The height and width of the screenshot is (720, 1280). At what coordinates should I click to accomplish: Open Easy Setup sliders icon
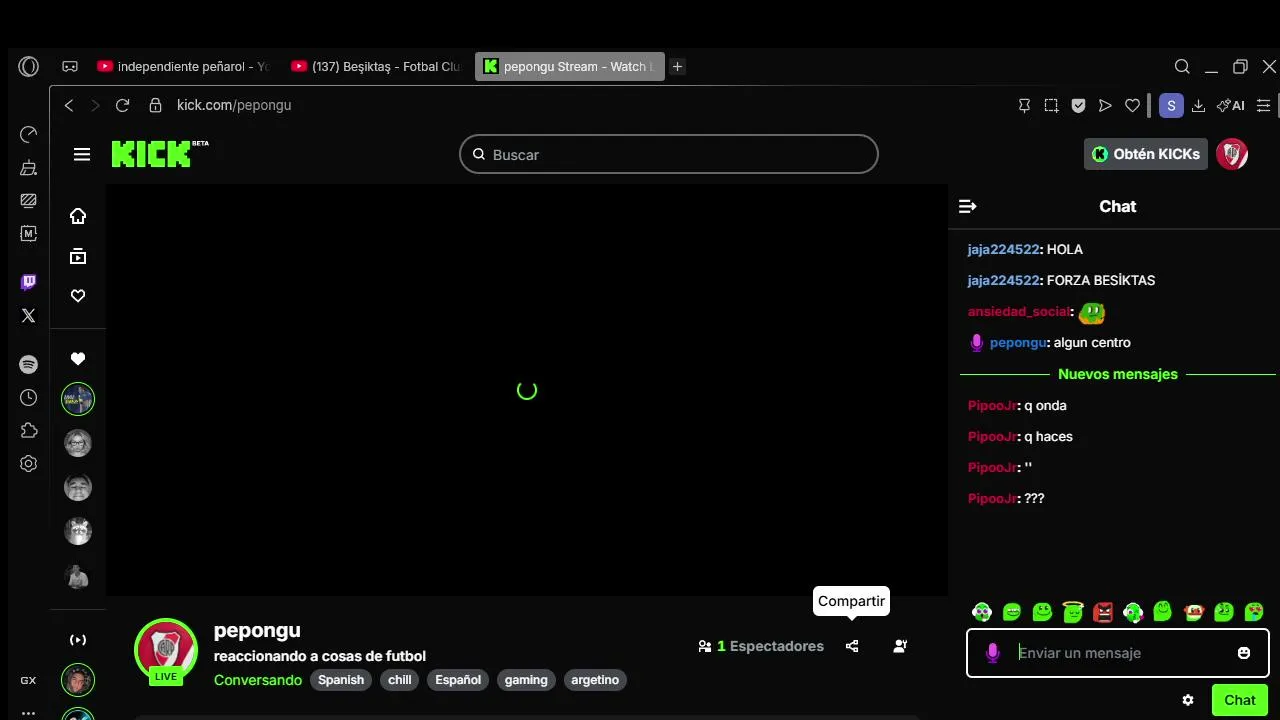coord(1264,105)
